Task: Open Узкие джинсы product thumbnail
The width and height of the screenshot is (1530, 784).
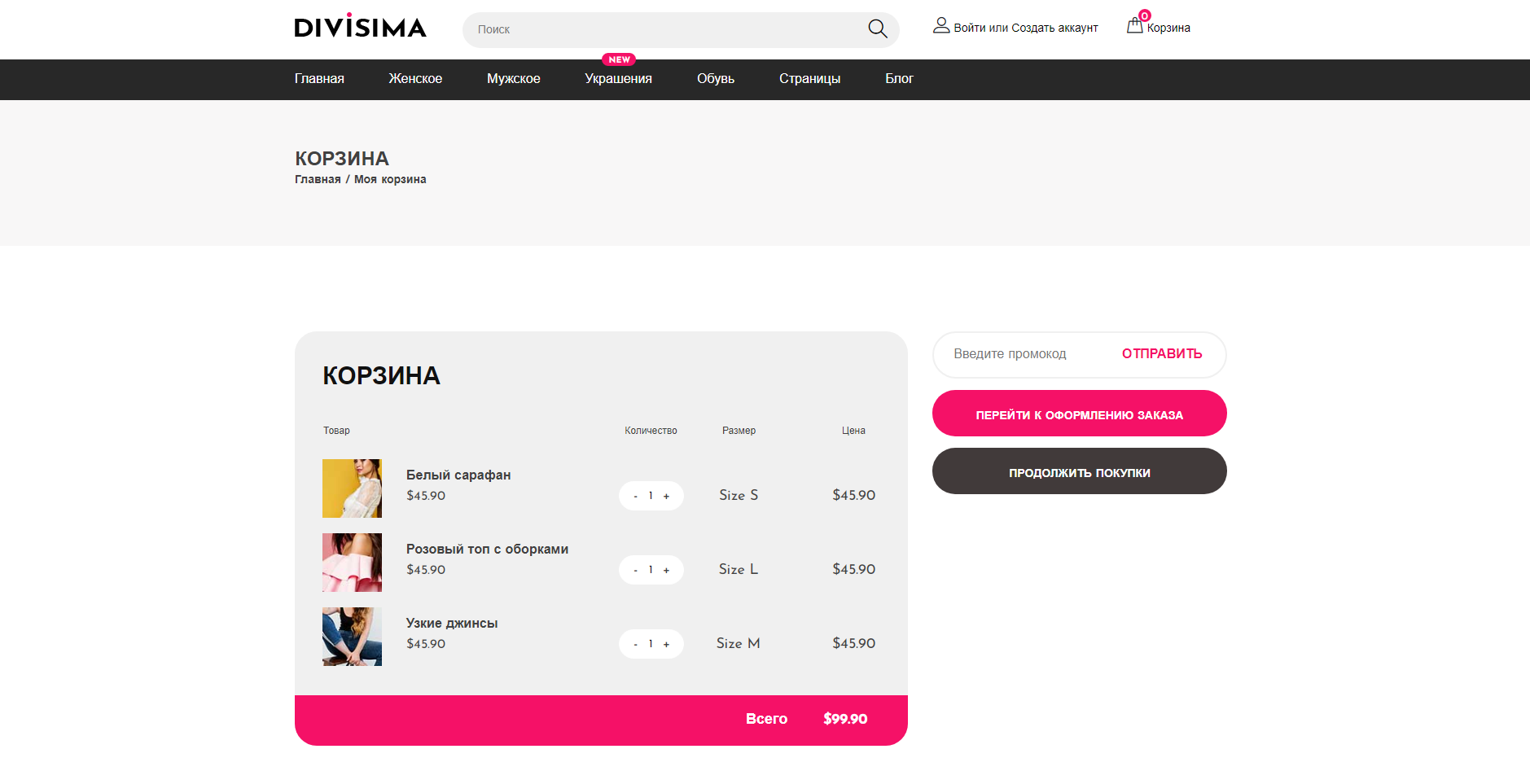Action: pyautogui.click(x=352, y=637)
